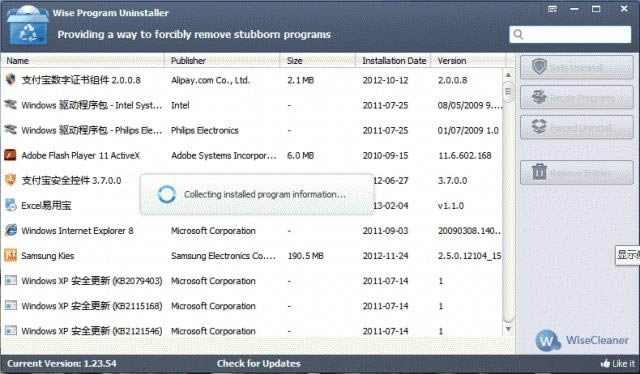
Task: Open Check for Updates link
Action: coord(259,363)
